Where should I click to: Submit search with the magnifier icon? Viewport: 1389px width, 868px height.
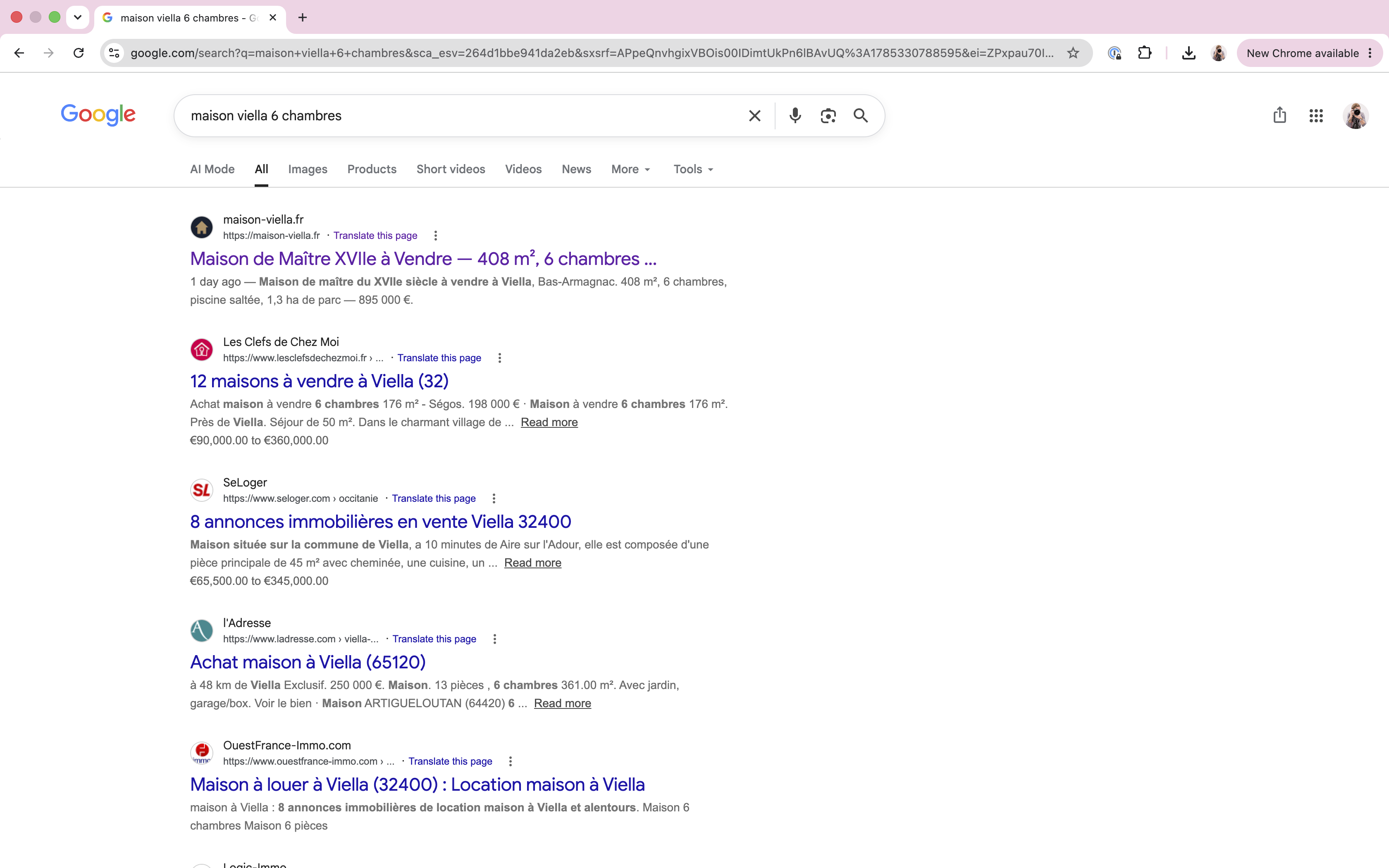point(860,116)
